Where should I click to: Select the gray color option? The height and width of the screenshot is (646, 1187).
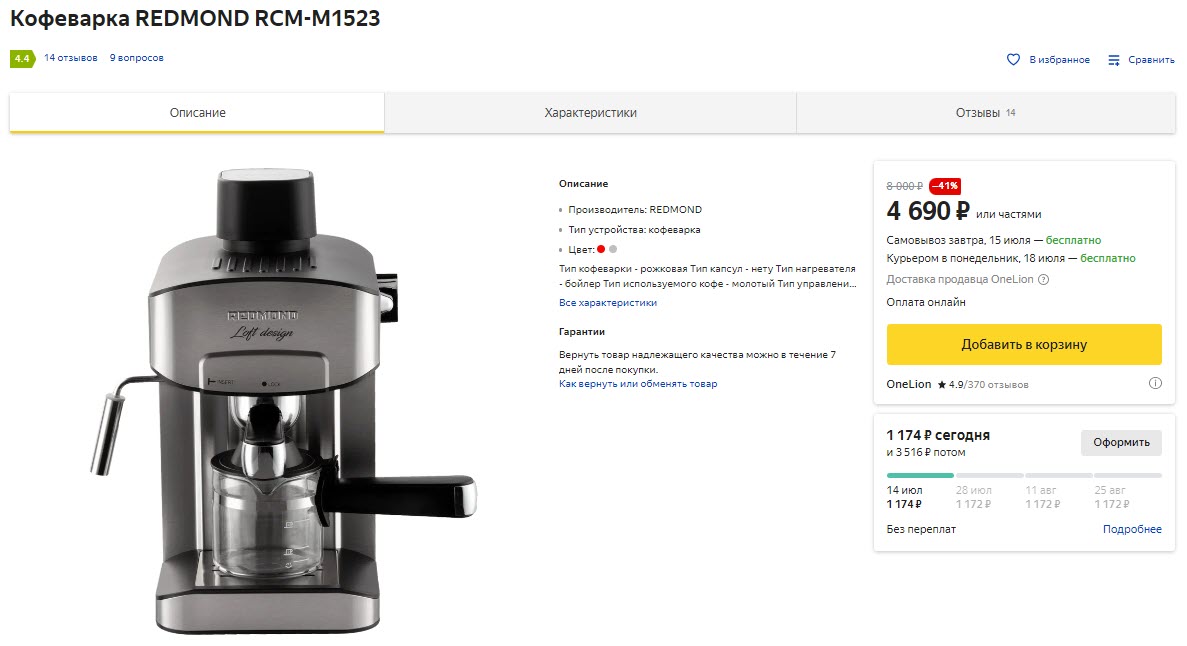pos(615,249)
